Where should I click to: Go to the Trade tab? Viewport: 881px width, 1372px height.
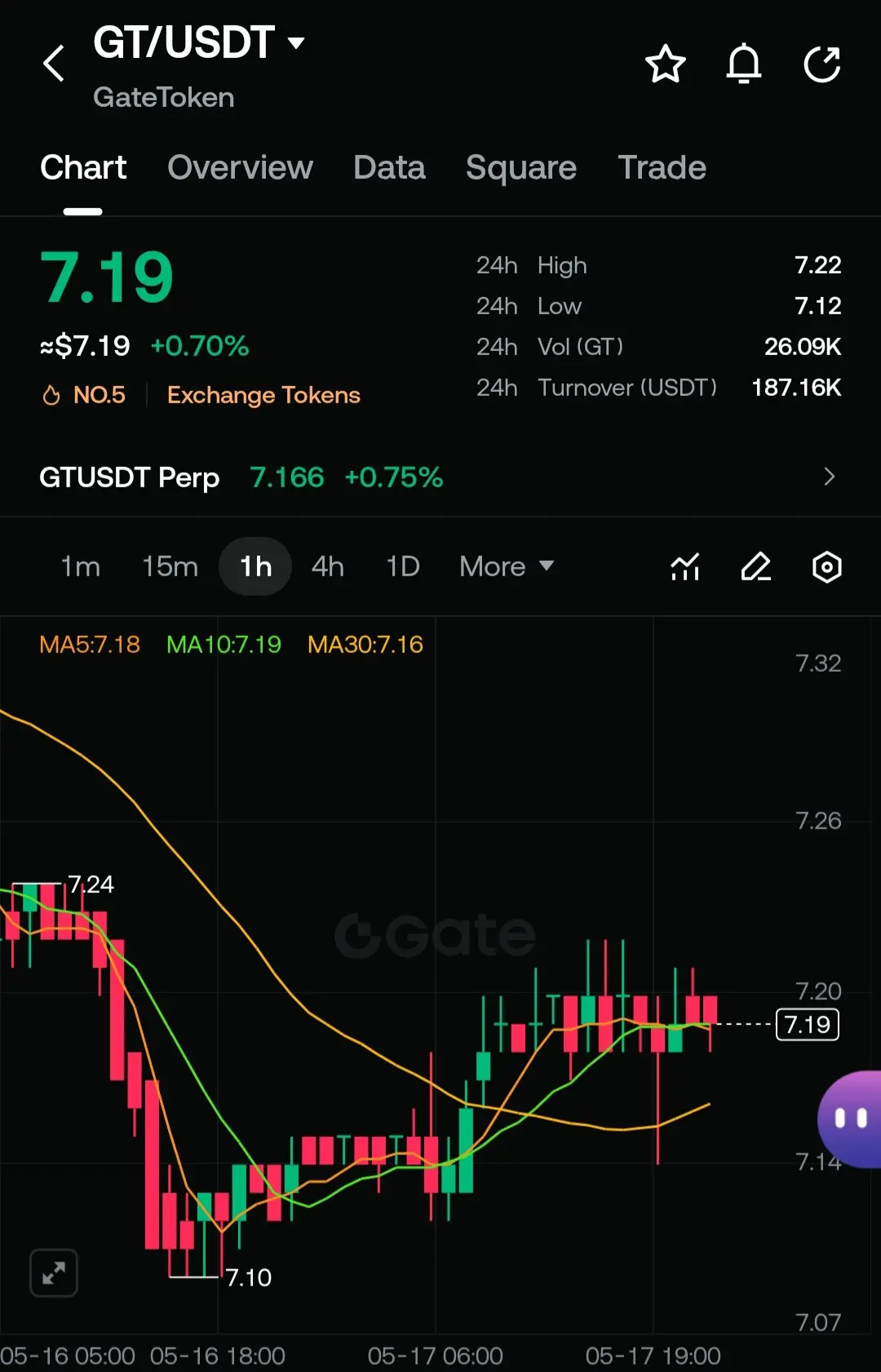click(662, 167)
